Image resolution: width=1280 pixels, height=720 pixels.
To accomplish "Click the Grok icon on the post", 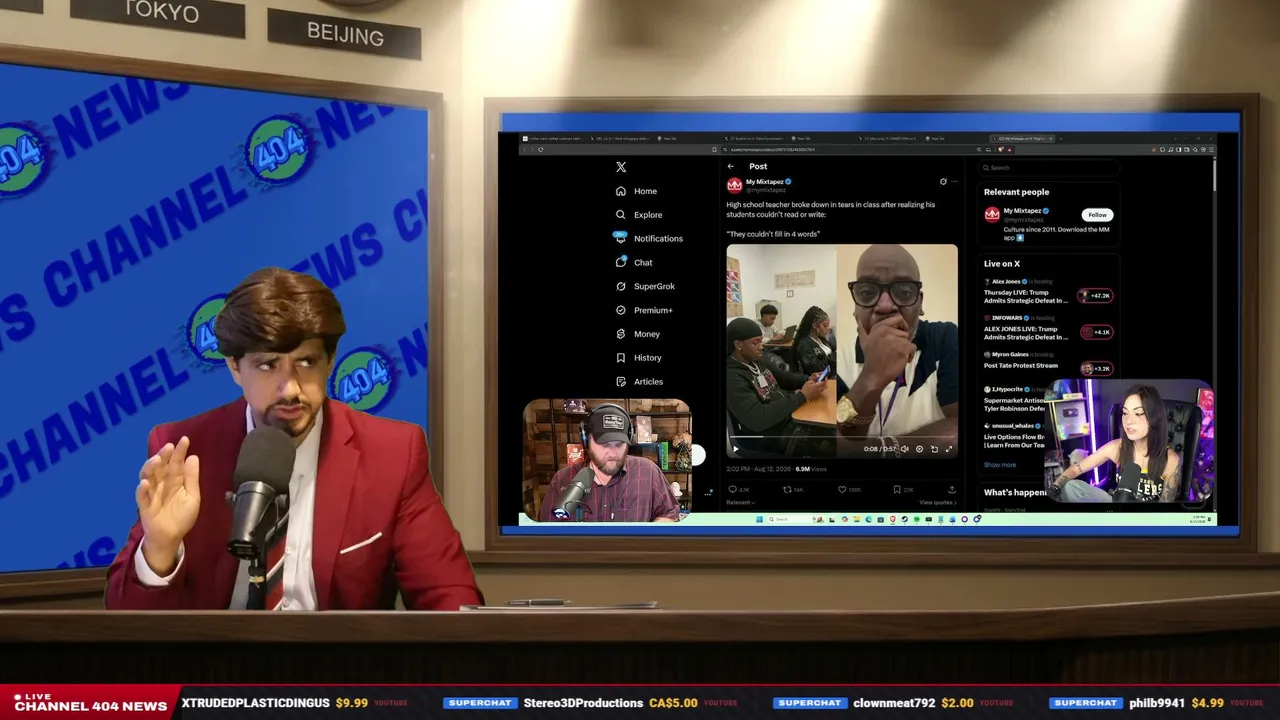I will tap(942, 182).
